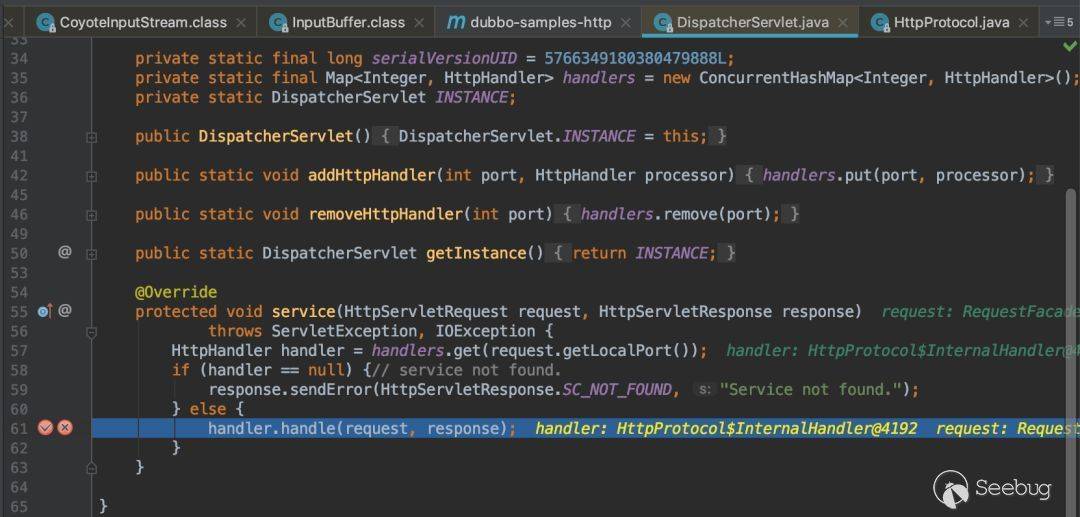The image size is (1080, 517).
Task: Click the @ gutter marker on line 50
Action: [65, 253]
